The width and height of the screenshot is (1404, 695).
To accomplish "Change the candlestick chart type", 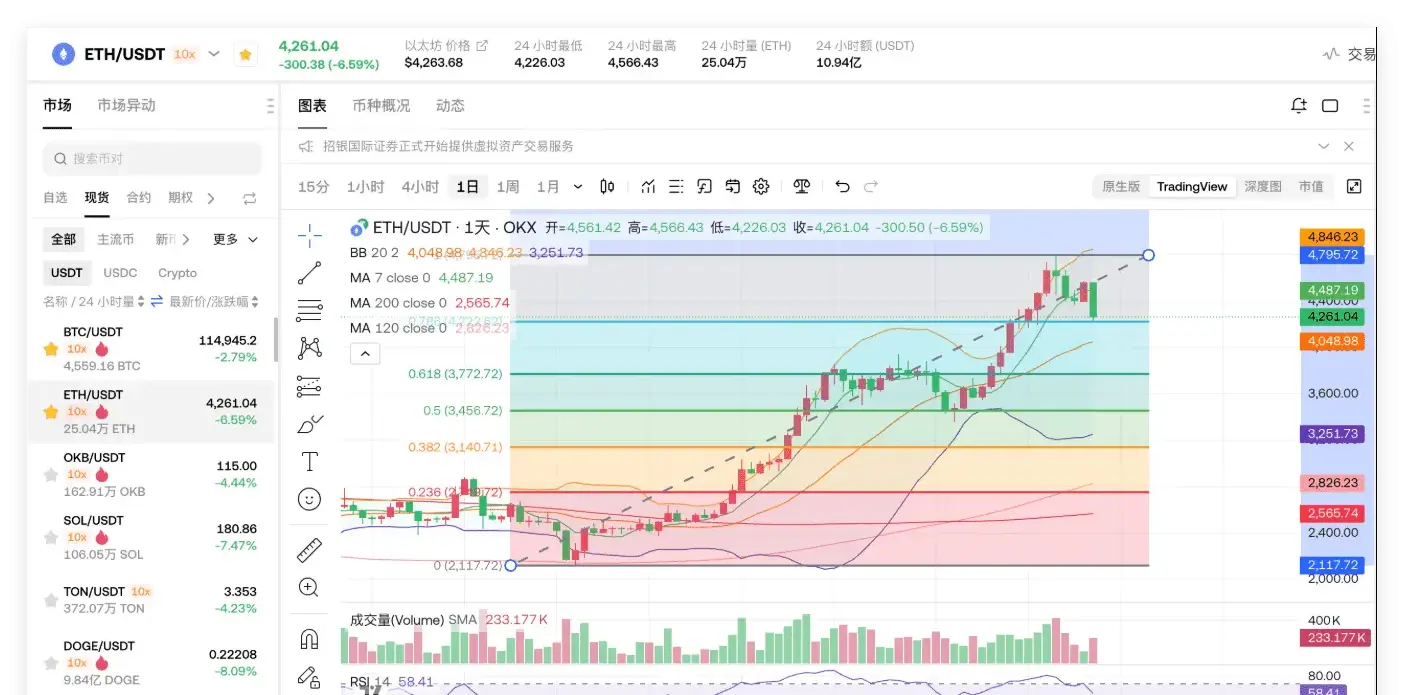I will (607, 186).
